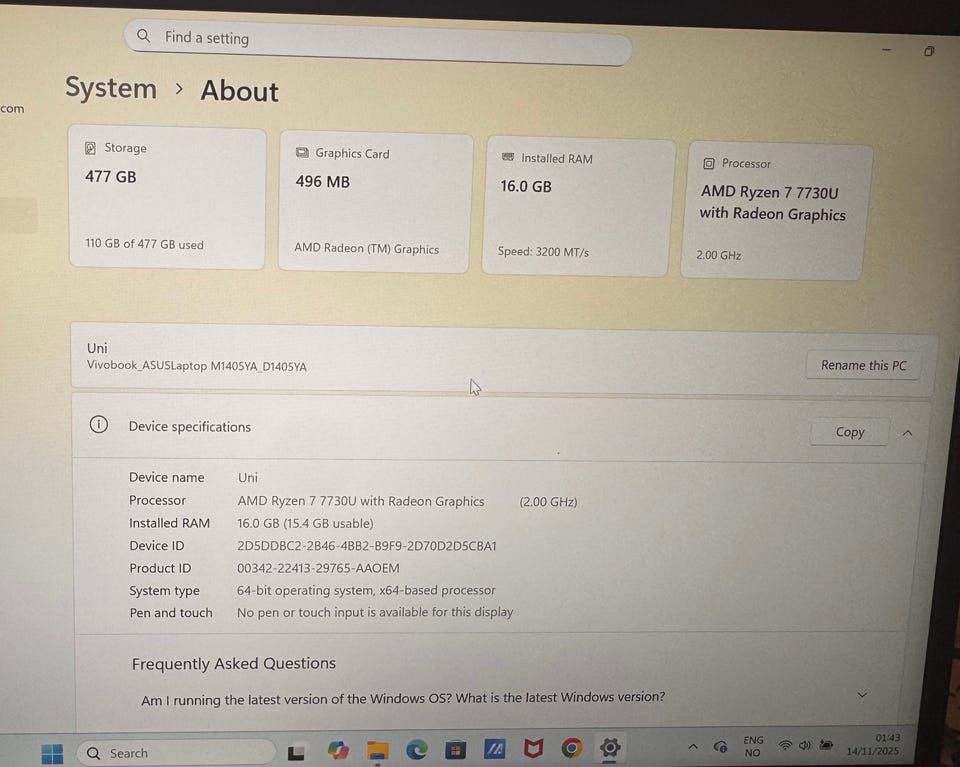Click 110 GB of 477 GB used text
Screen dimensions: 960x767
[x=144, y=244]
